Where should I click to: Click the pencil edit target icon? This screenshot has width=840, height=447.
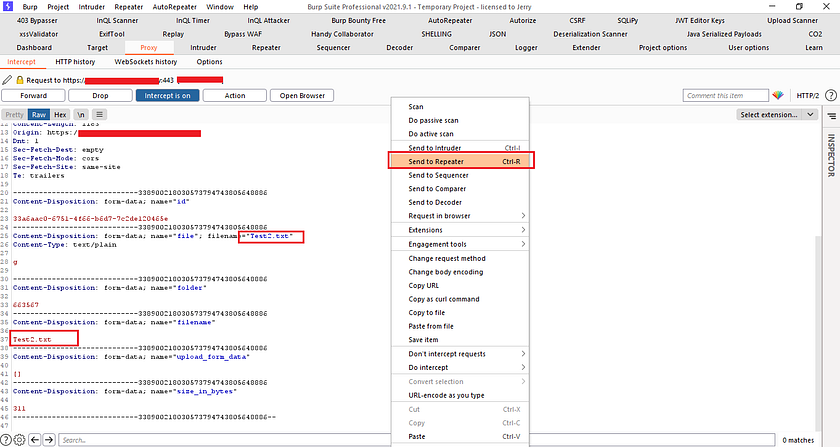click(7, 80)
